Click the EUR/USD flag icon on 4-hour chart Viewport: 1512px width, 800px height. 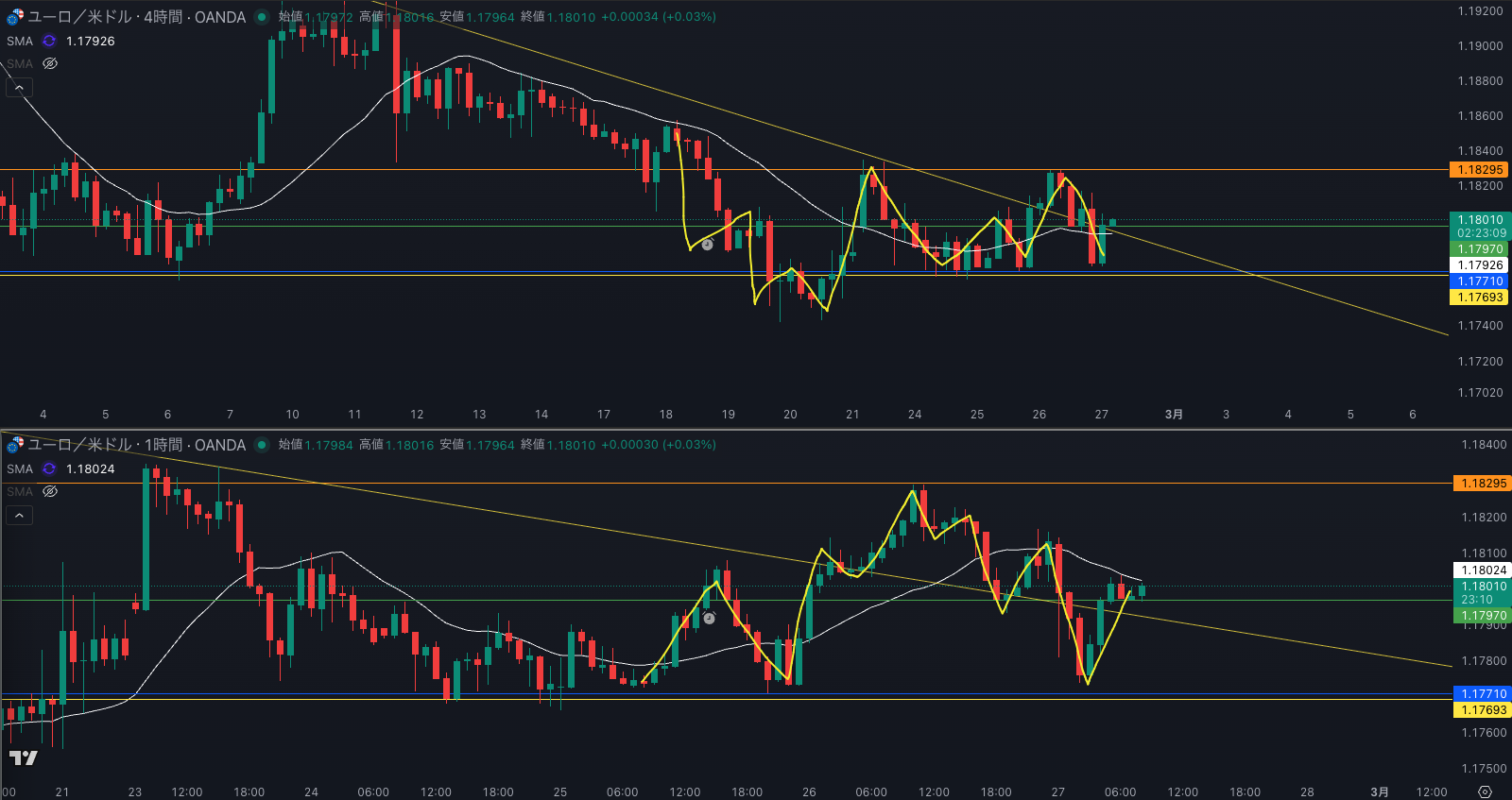click(15, 17)
